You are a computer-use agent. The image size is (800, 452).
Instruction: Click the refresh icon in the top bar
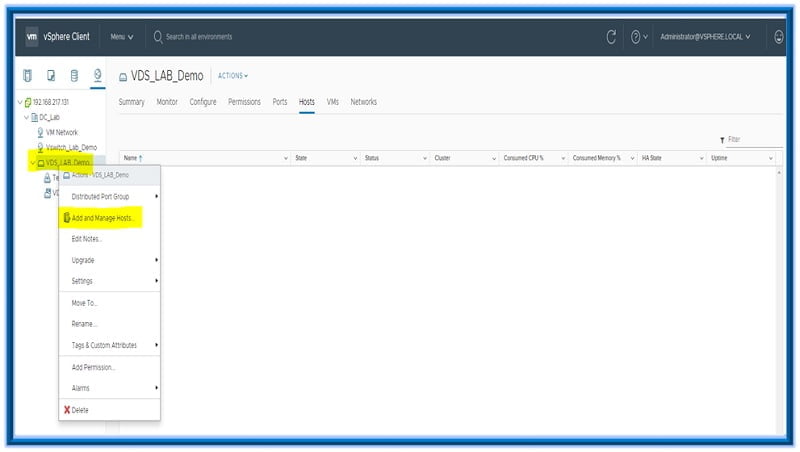click(x=611, y=37)
